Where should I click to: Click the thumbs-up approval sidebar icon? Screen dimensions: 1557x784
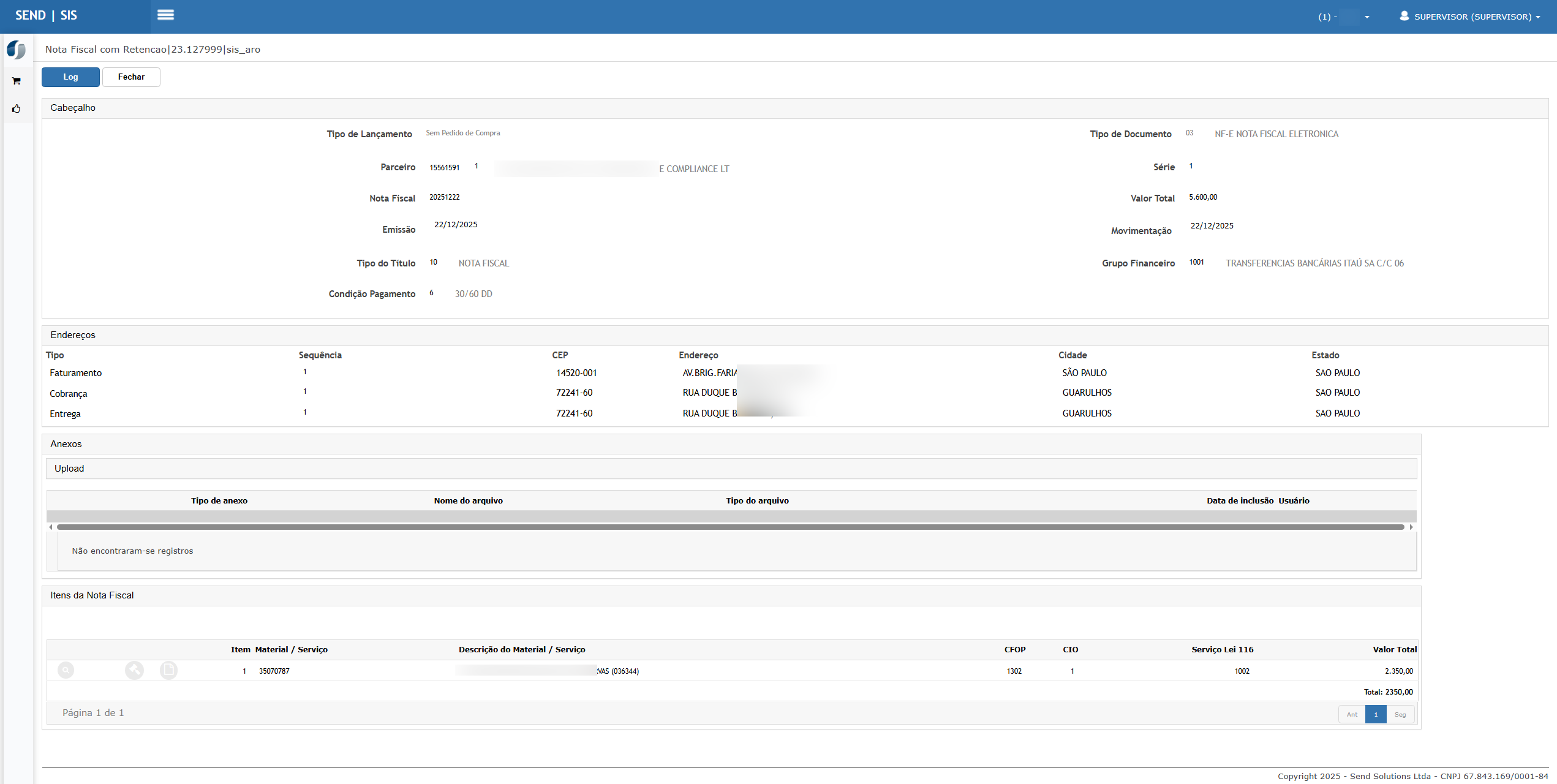pos(17,108)
